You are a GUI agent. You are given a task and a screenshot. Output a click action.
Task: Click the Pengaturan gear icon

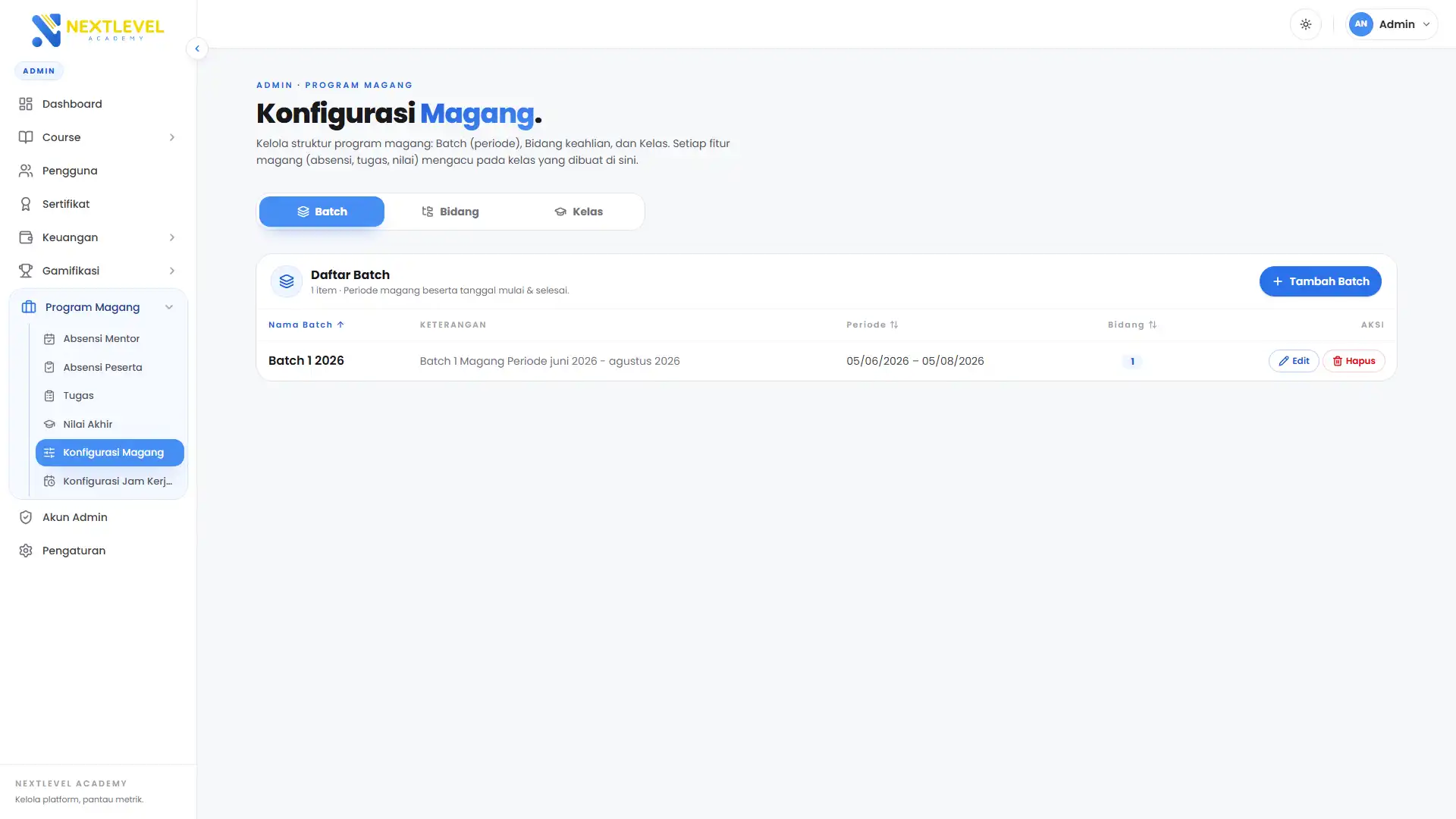click(26, 551)
